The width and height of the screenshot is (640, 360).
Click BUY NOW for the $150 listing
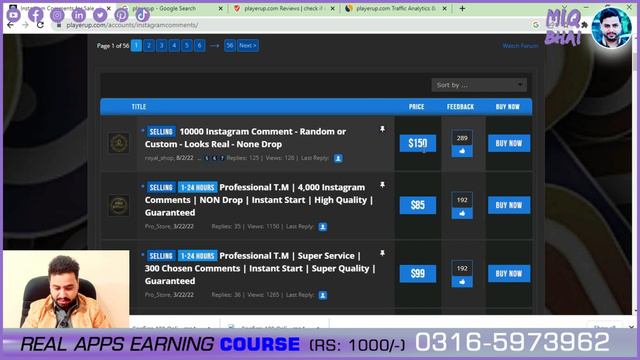coord(509,143)
